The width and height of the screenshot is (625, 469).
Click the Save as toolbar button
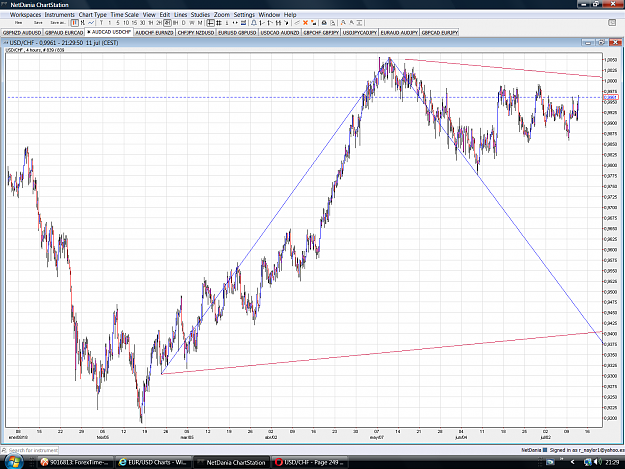point(58,23)
